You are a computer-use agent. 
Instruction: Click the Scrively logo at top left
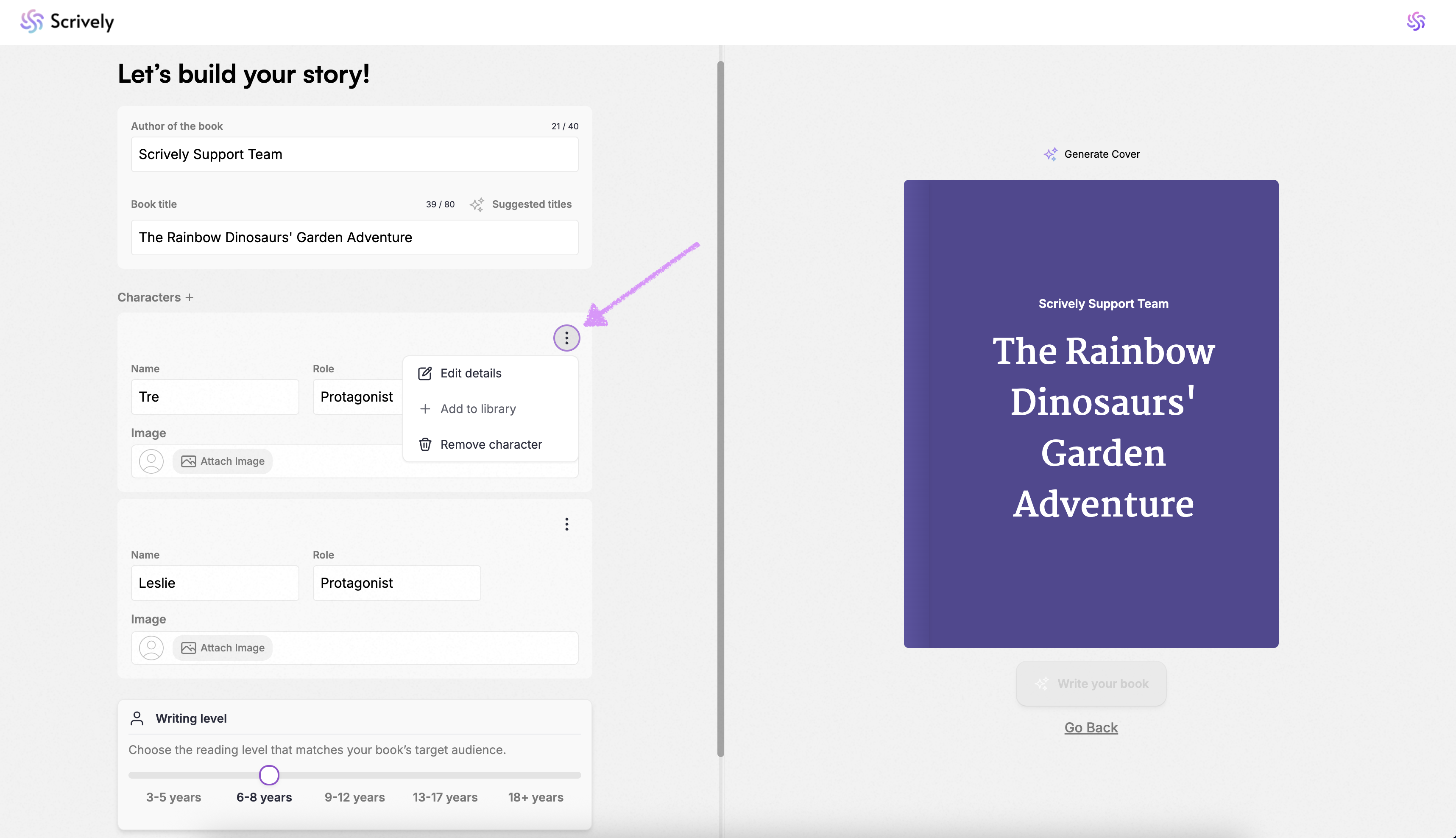coord(67,21)
